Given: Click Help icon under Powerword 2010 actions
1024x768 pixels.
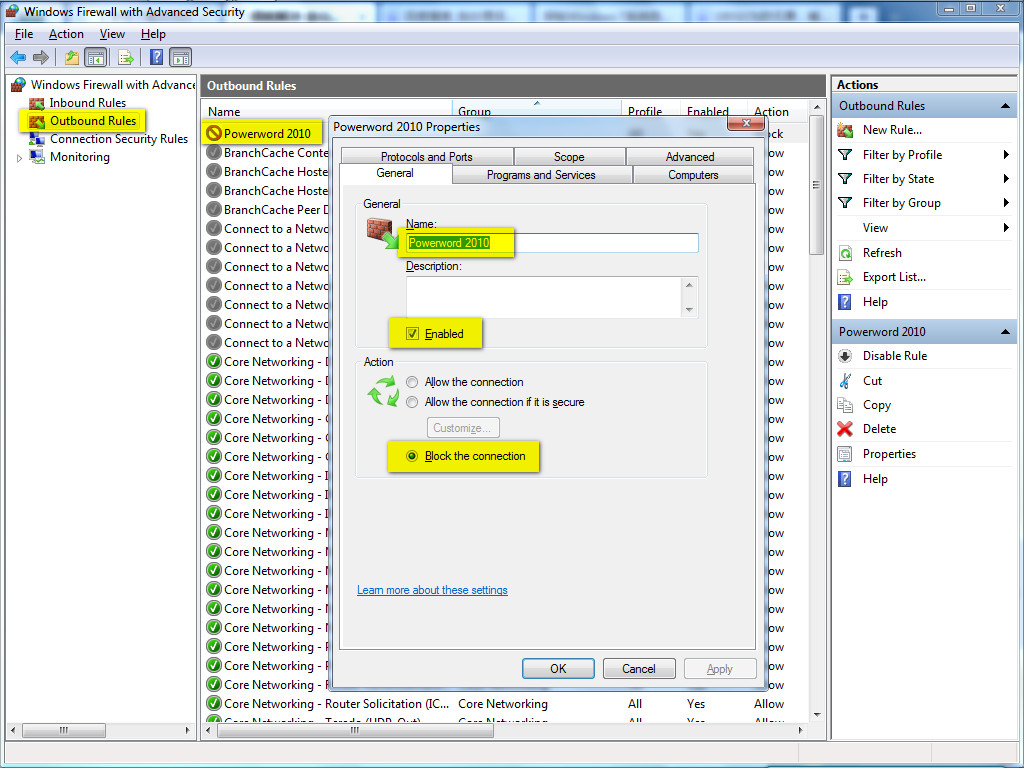Looking at the screenshot, I should 845,479.
